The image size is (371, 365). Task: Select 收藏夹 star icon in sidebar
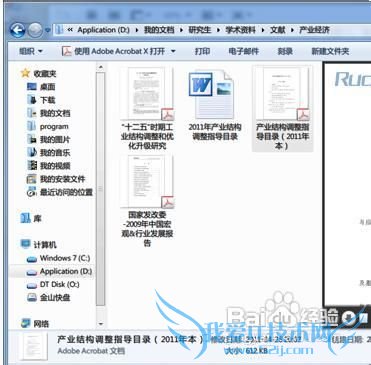pyautogui.click(x=25, y=73)
